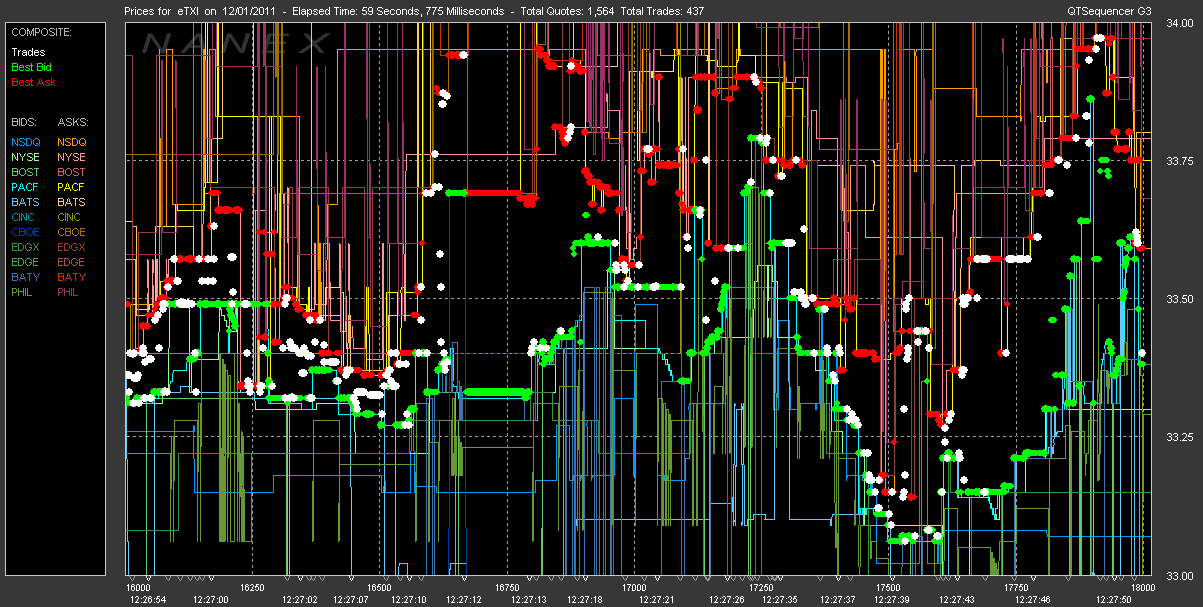Image resolution: width=1203 pixels, height=607 pixels.
Task: Click the 12:27:07 time label
Action: [x=351, y=599]
